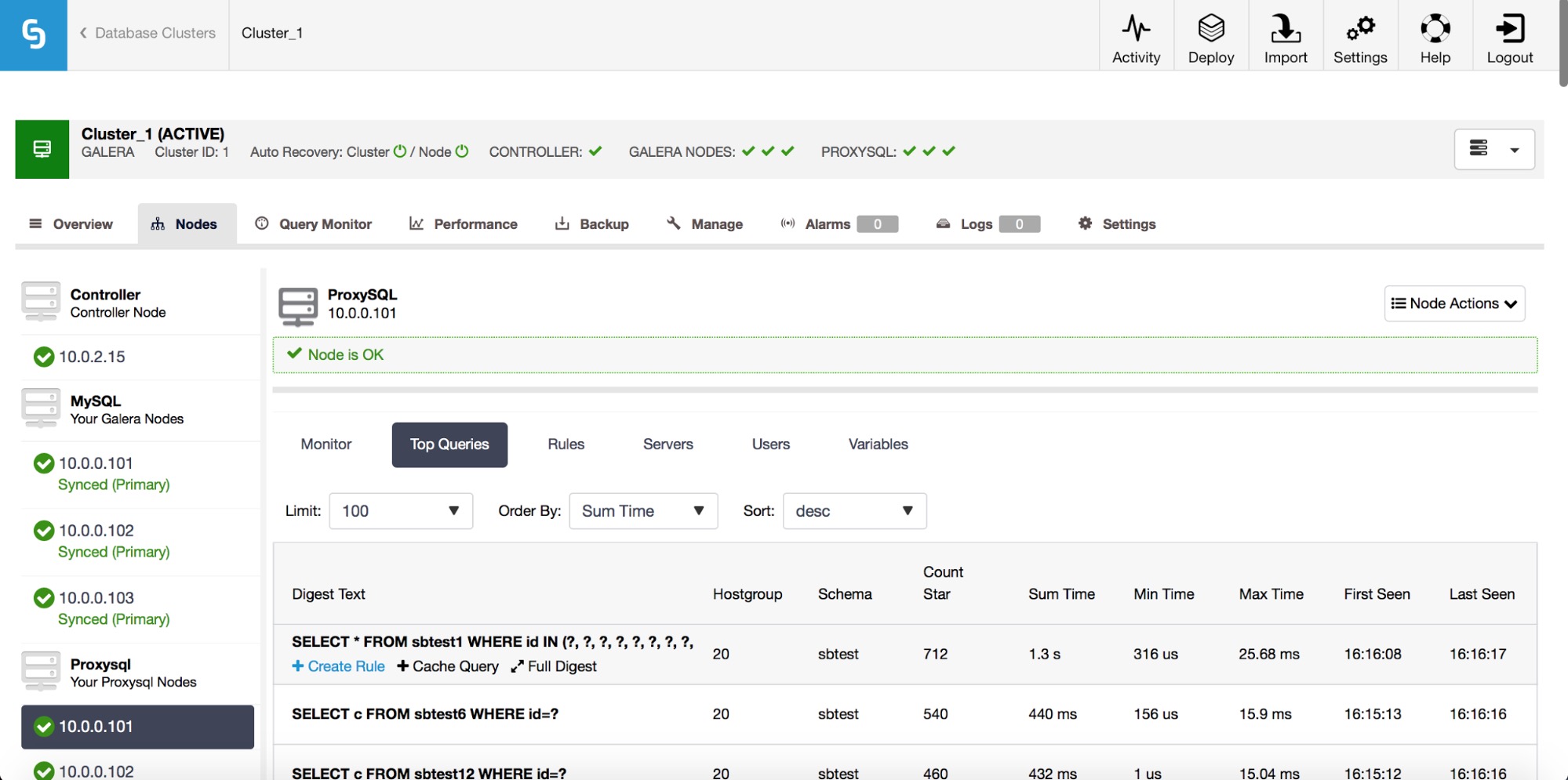Open the Logs tab
The width and height of the screenshot is (1568, 780).
pos(988,224)
